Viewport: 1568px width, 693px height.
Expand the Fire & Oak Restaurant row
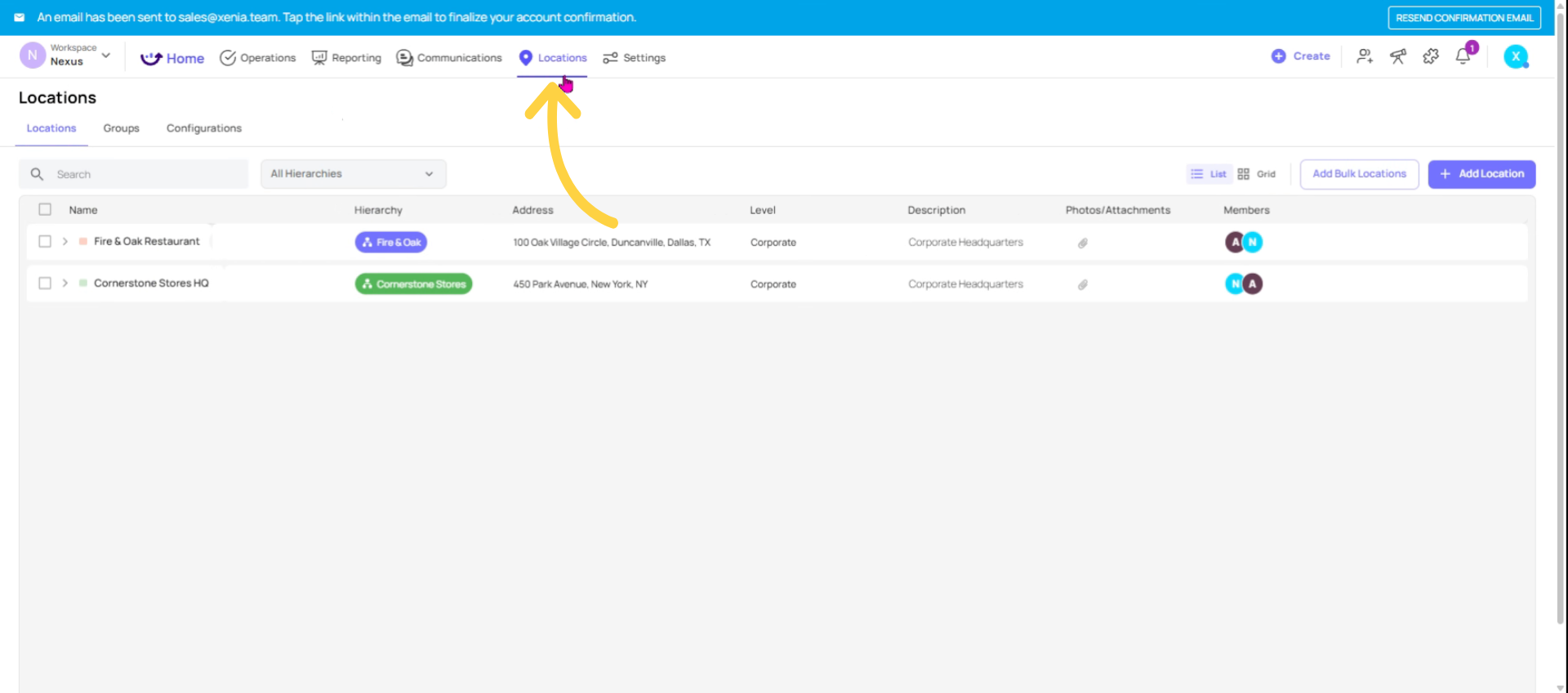coord(65,241)
